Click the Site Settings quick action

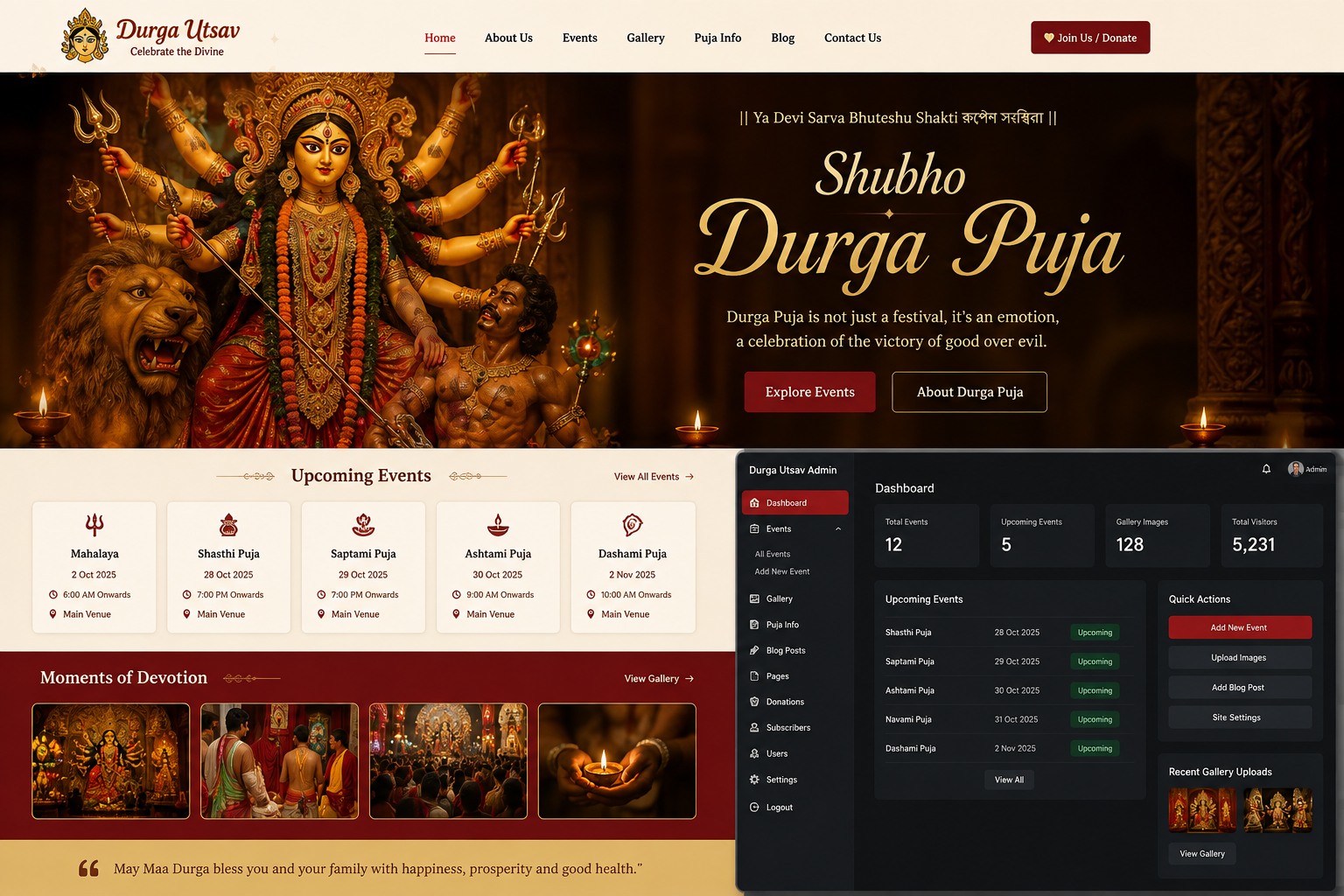click(x=1240, y=717)
